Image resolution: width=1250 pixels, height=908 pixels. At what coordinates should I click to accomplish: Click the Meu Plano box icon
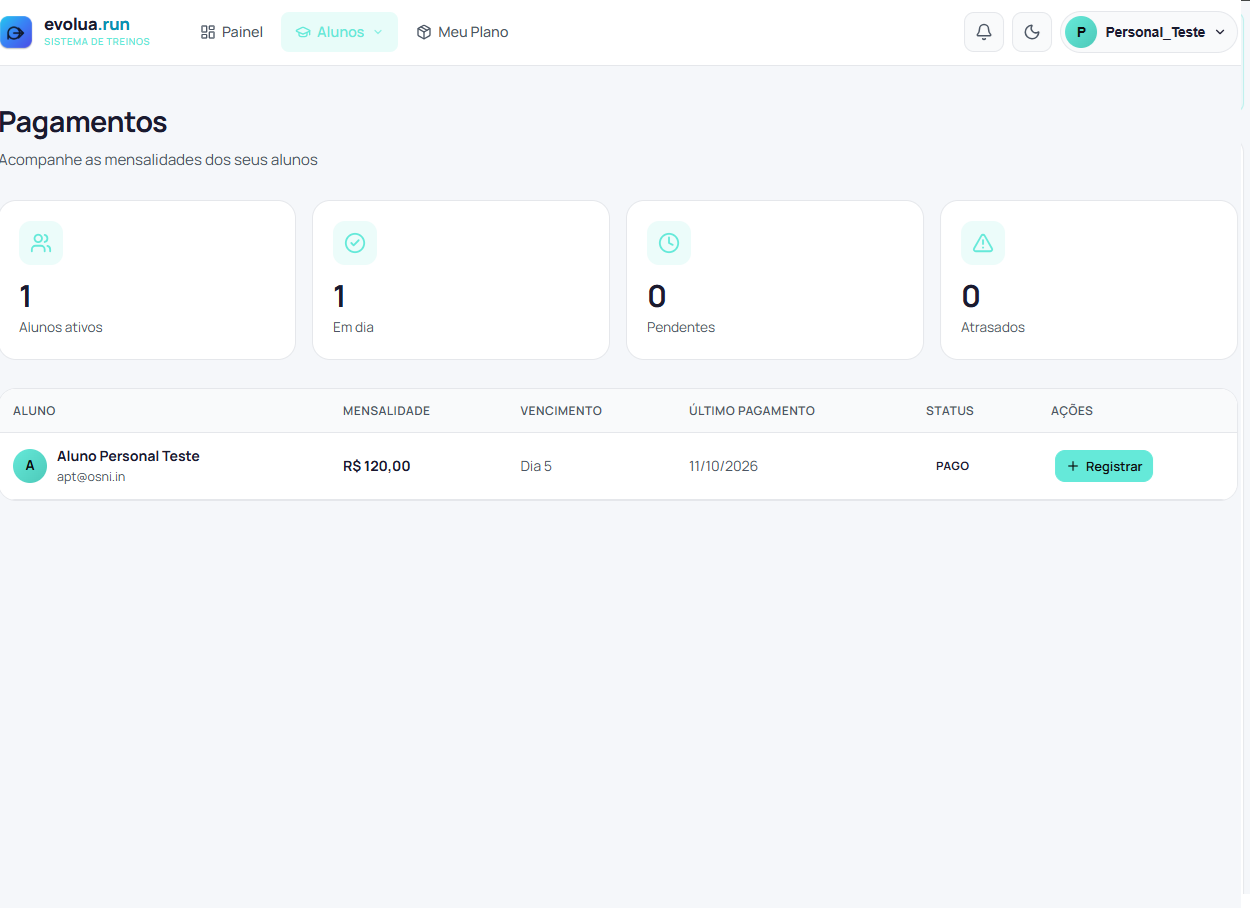(x=424, y=32)
